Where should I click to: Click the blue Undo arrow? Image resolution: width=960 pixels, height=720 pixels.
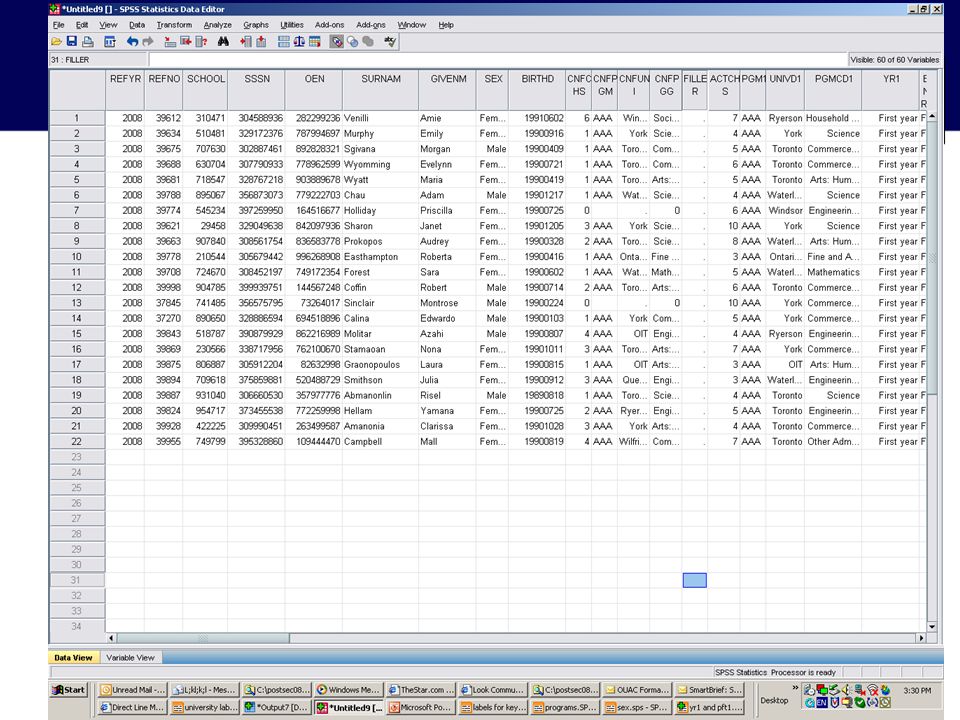tap(132, 42)
